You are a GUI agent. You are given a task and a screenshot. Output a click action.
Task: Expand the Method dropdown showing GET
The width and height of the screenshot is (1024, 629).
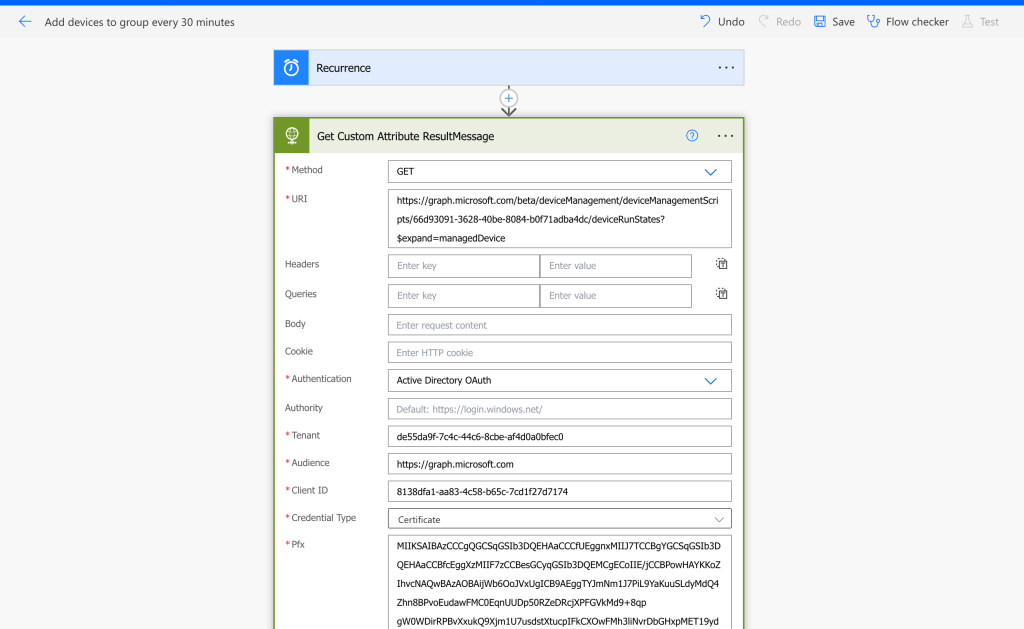pos(559,172)
